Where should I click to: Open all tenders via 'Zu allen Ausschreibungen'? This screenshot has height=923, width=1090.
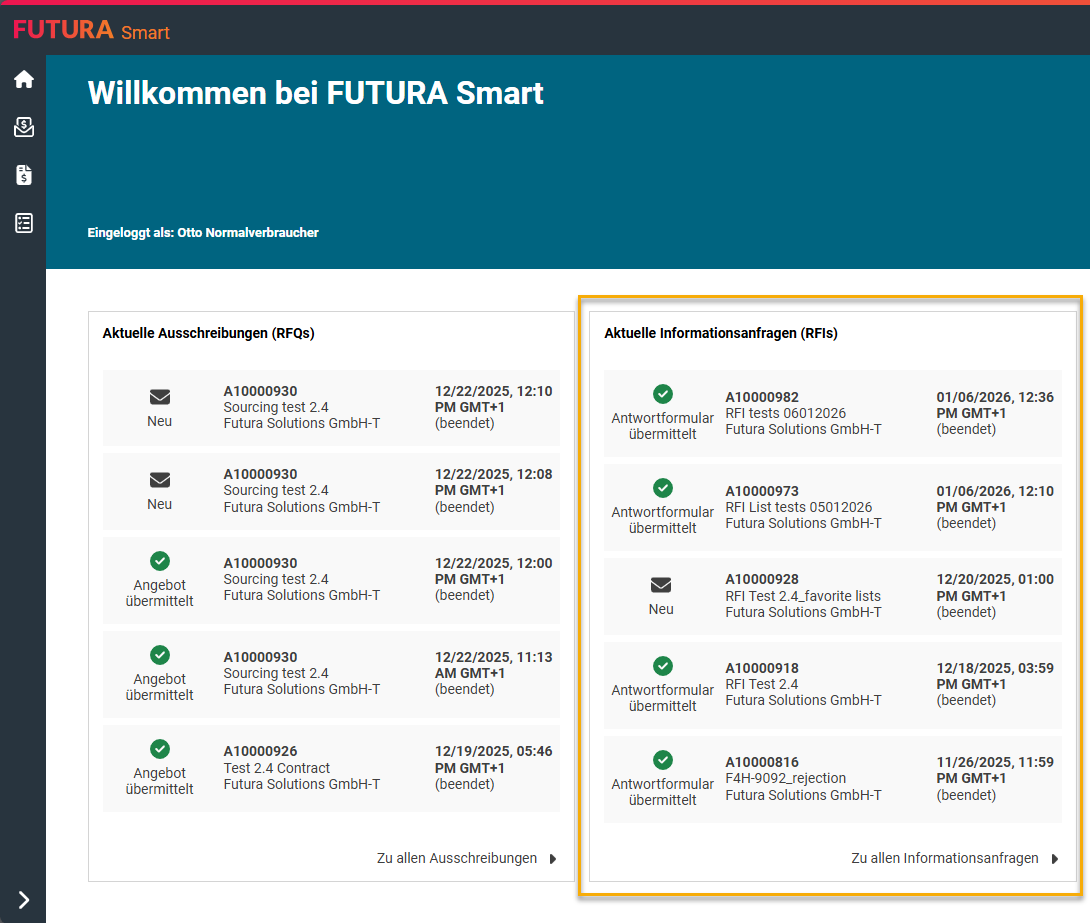[456, 858]
